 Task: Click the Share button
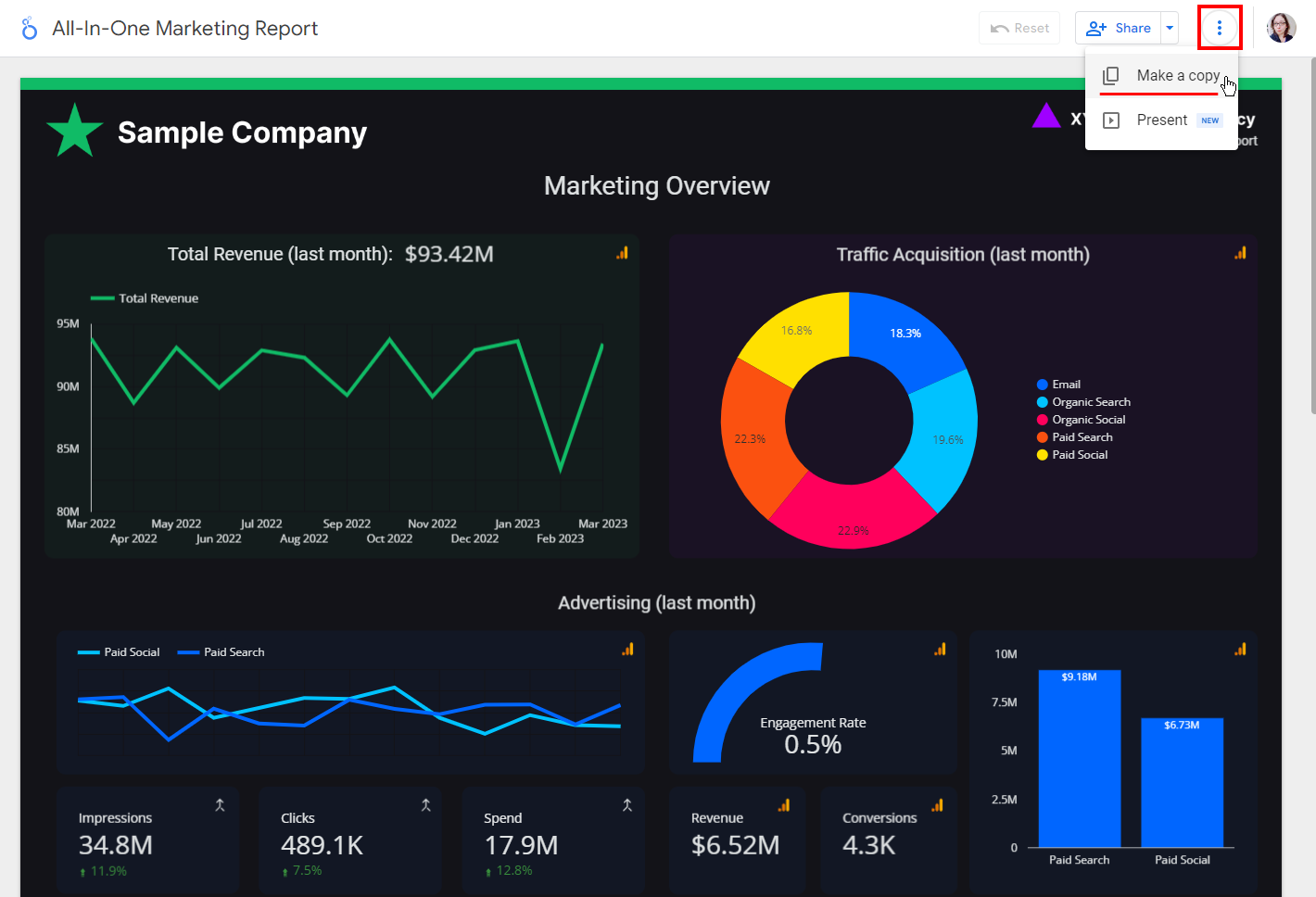[1119, 28]
